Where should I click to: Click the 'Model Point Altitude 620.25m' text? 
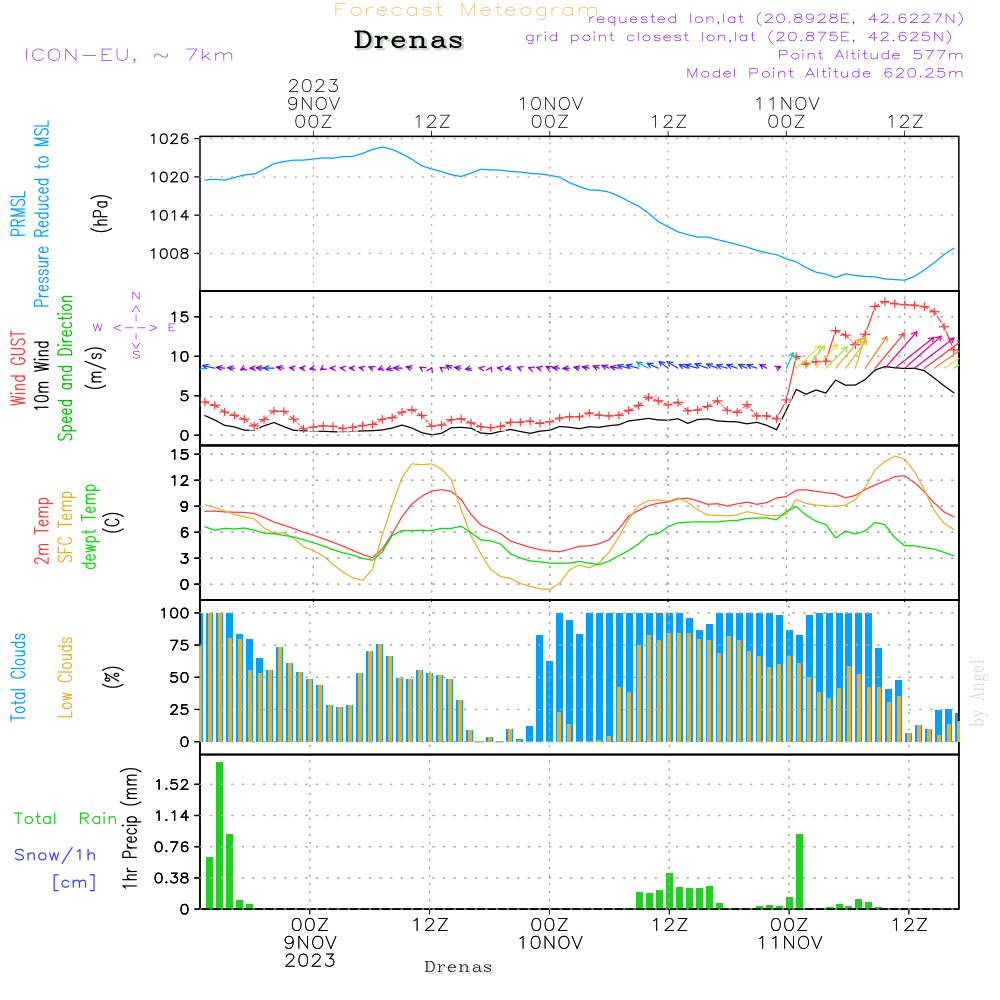[x=824, y=73]
